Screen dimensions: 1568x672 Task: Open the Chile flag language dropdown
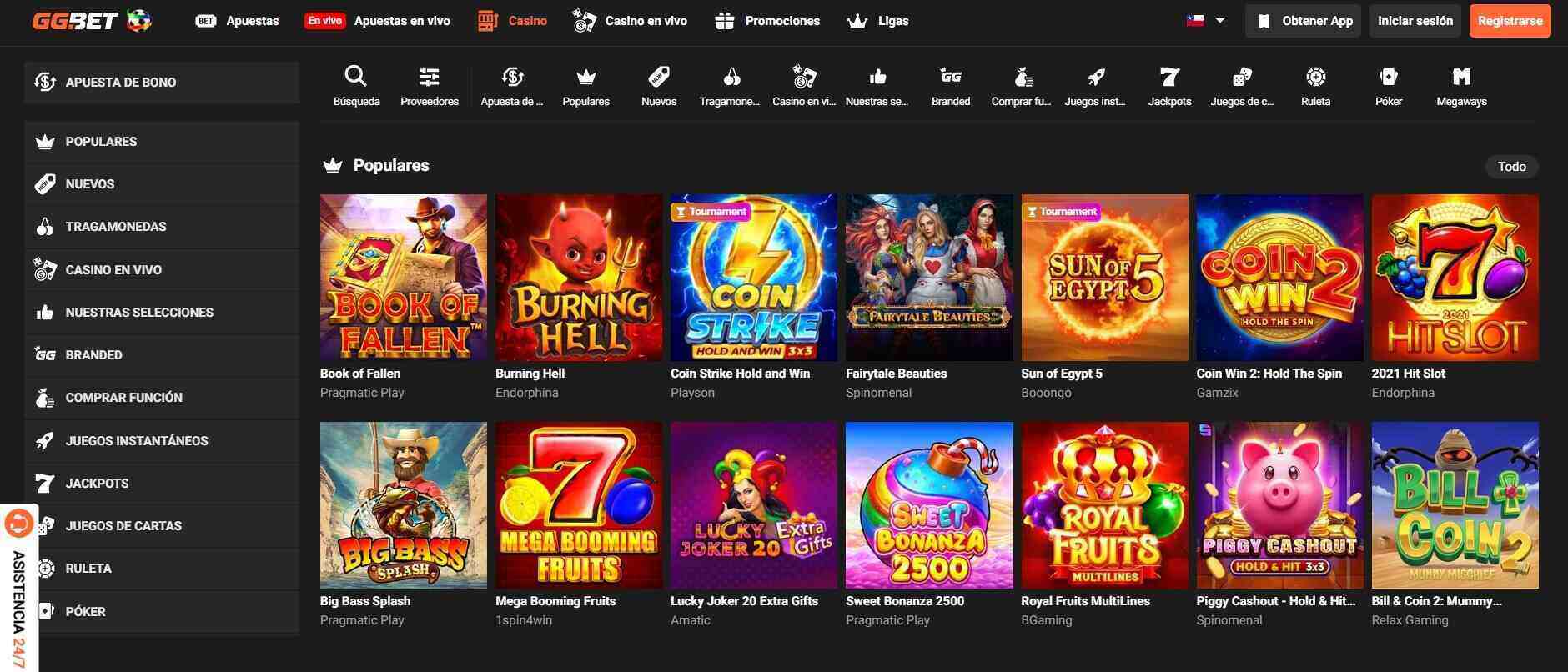[x=1206, y=20]
